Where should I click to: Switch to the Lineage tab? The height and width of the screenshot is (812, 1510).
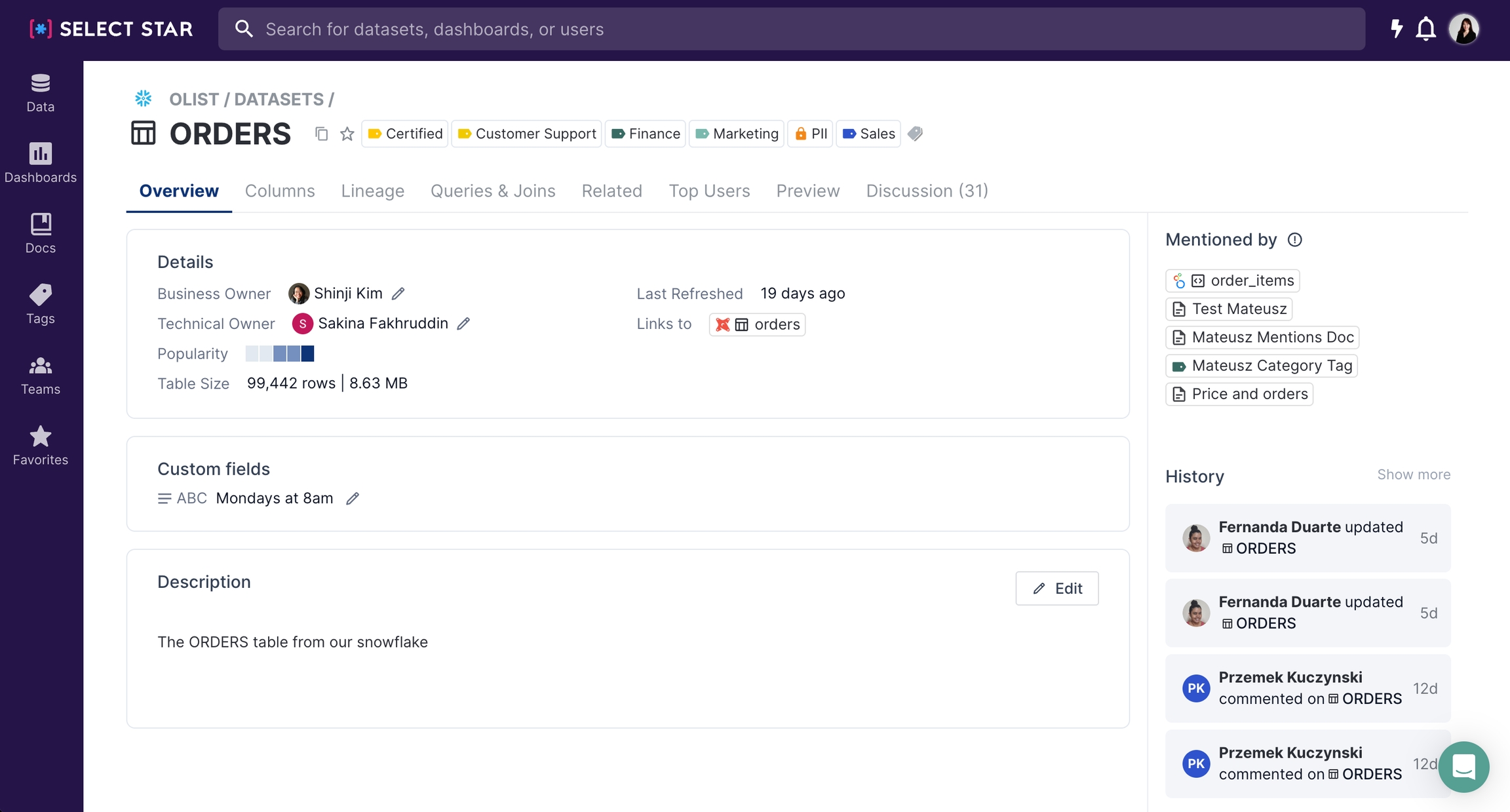tap(372, 191)
